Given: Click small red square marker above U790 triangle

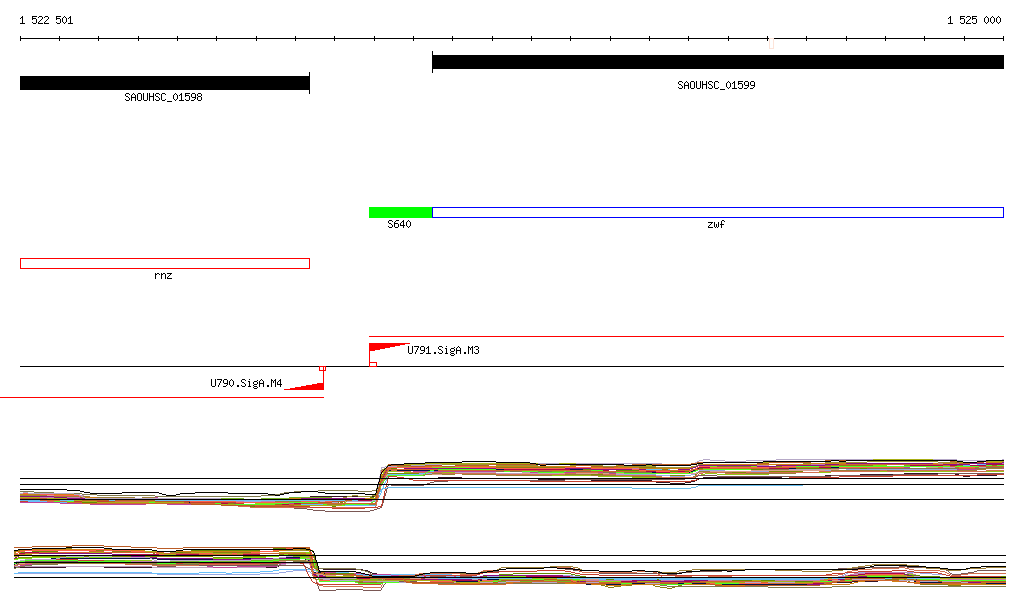Looking at the screenshot, I should 322,369.
